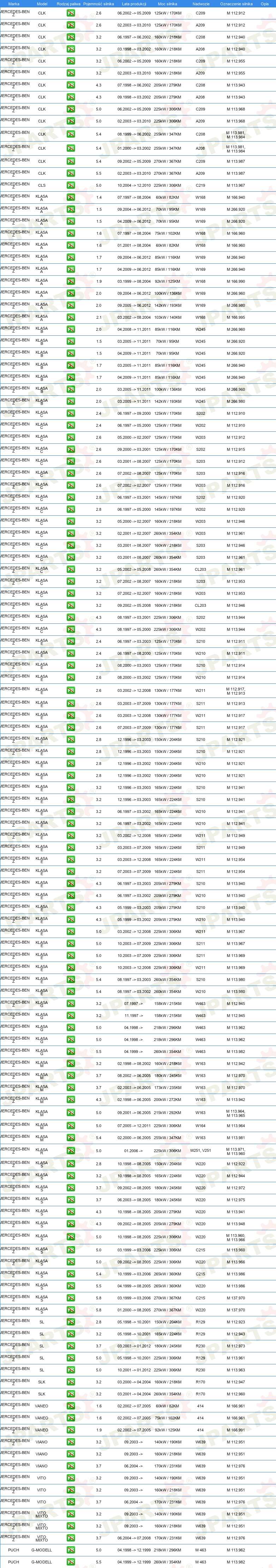Viewport: 276px width, 1568px height.
Task: Click the Model column header
Action: [x=42, y=4]
